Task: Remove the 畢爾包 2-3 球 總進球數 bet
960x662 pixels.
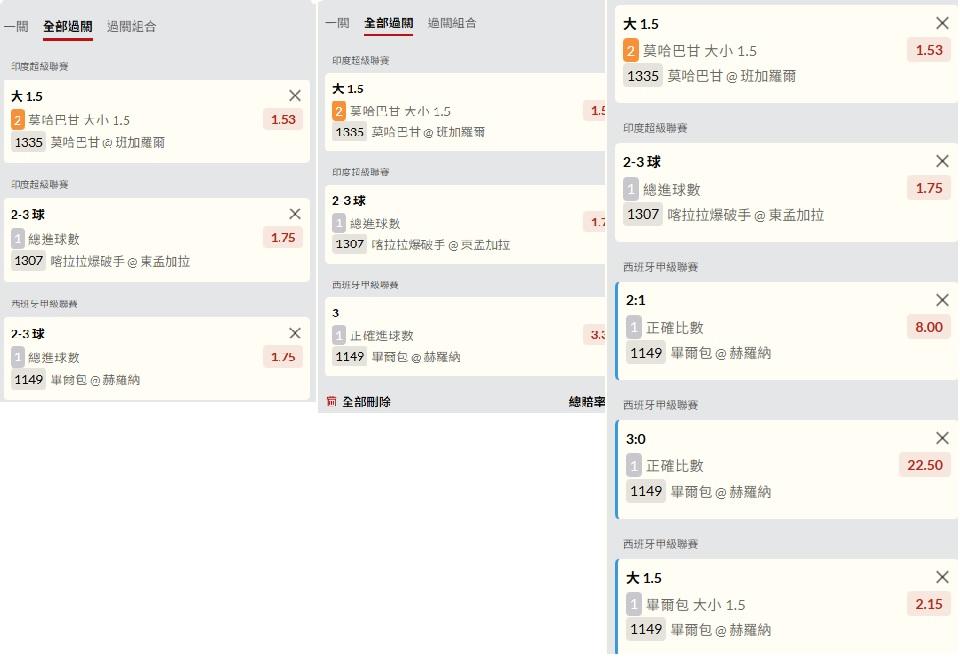Action: (294, 333)
